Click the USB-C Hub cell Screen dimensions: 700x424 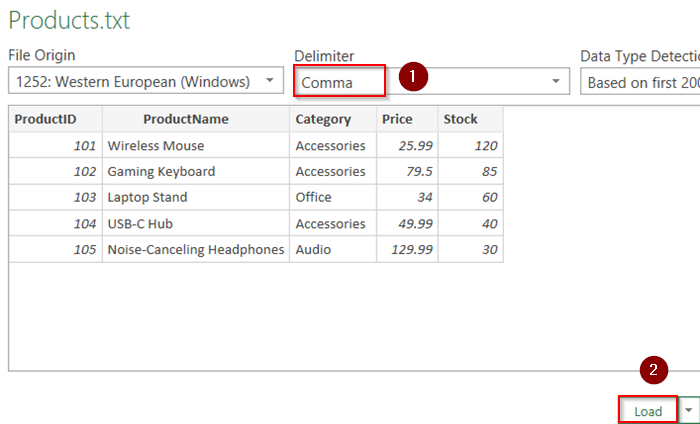point(196,223)
